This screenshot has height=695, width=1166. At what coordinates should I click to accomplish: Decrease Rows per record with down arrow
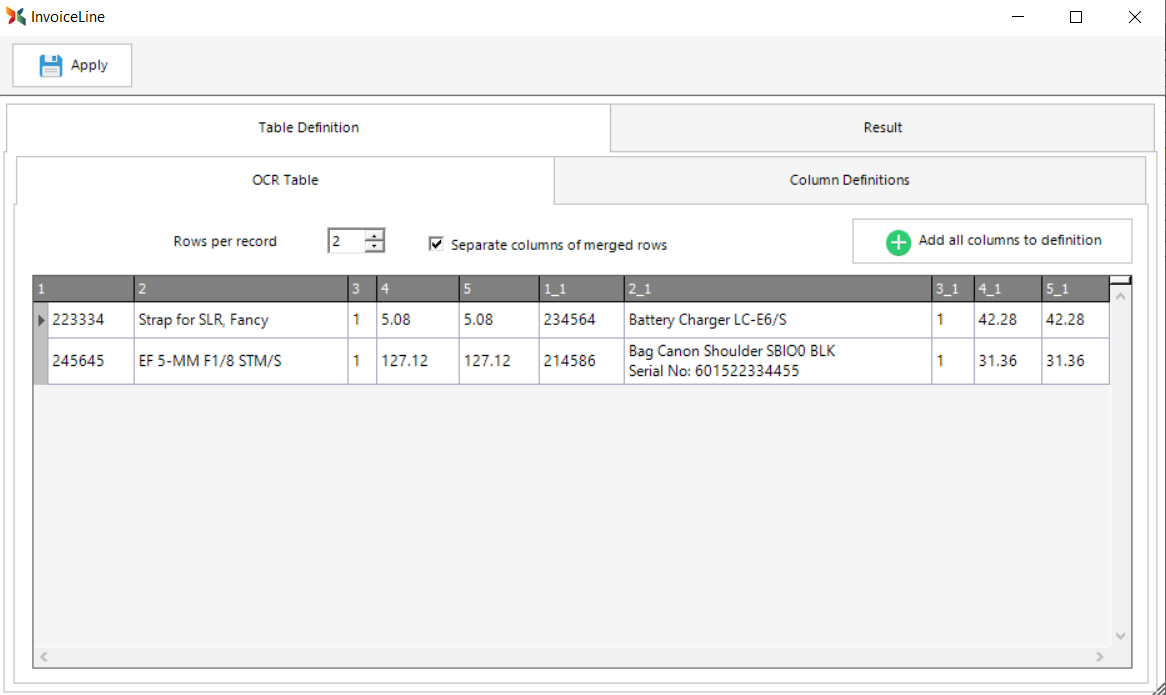pos(374,247)
